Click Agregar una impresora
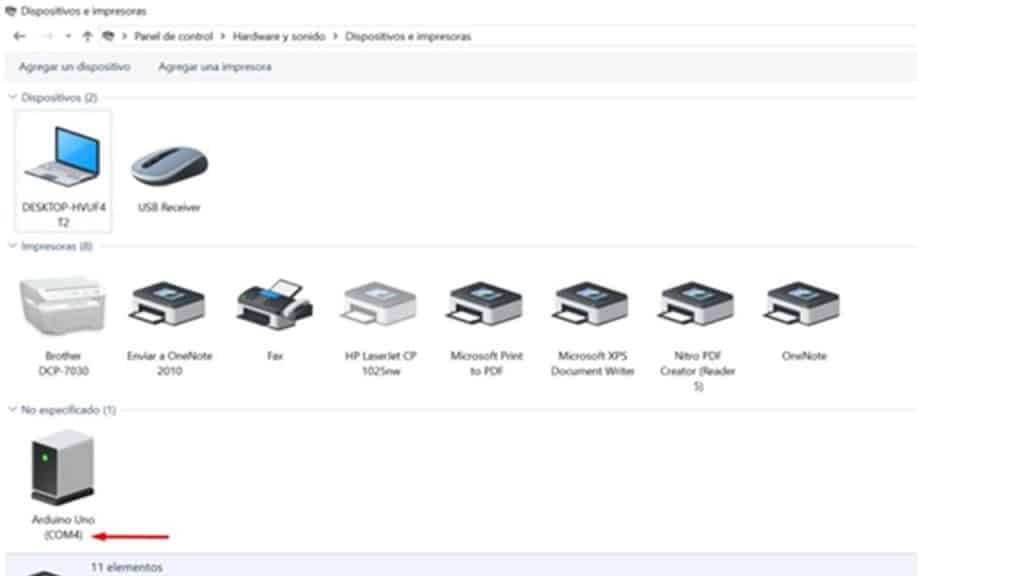 click(x=214, y=67)
